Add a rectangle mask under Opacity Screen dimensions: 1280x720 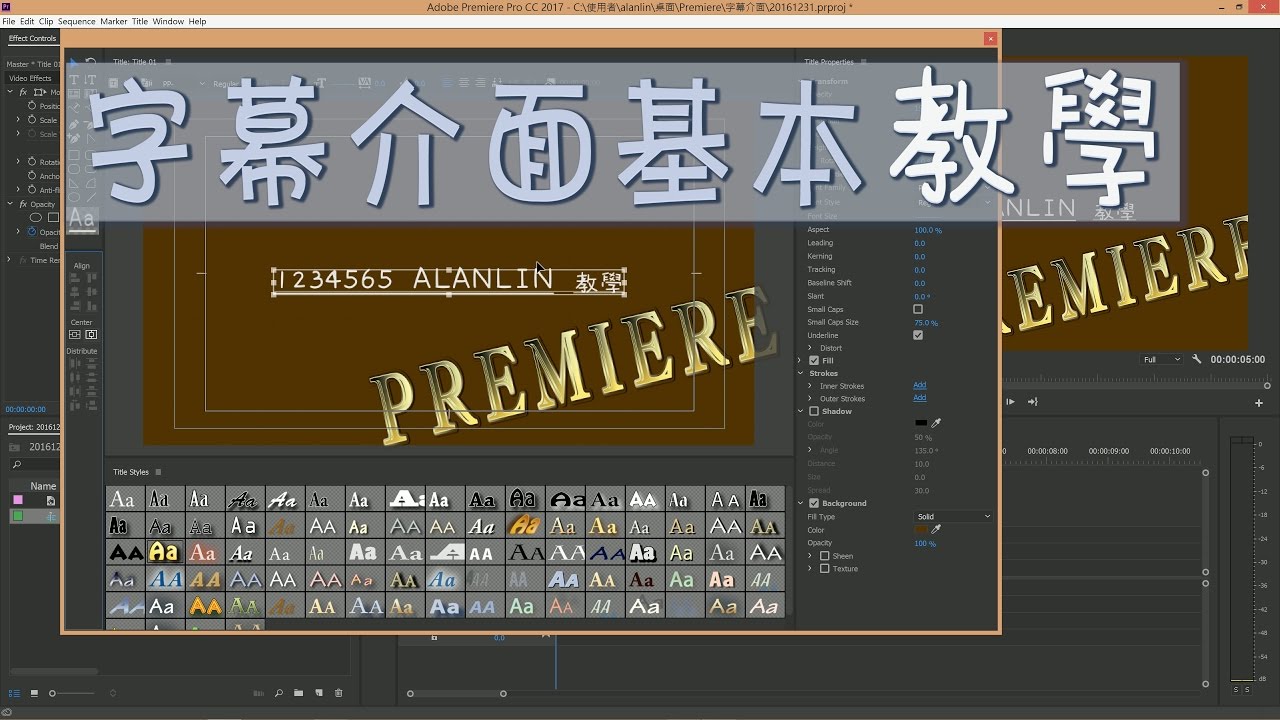pos(54,217)
